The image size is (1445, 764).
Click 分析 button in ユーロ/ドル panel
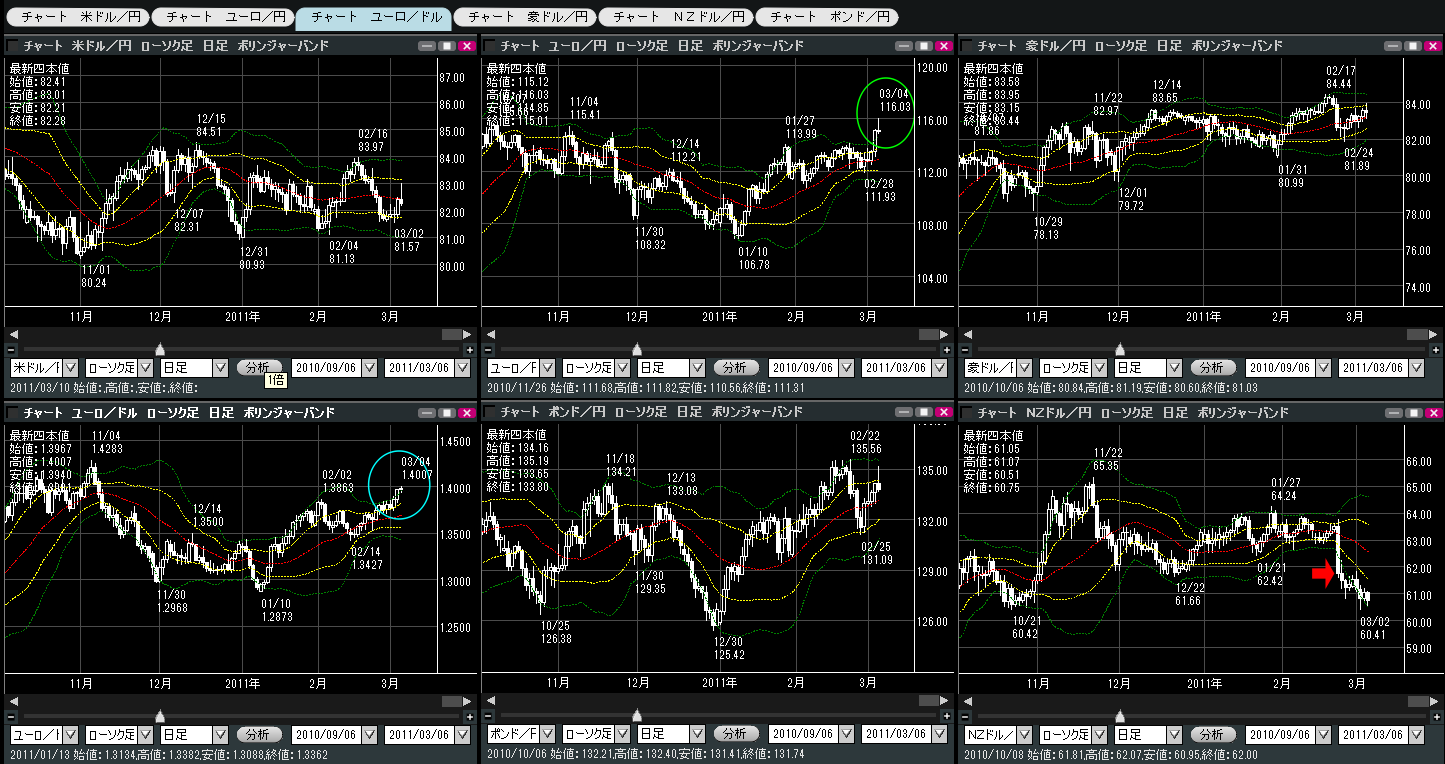259,735
